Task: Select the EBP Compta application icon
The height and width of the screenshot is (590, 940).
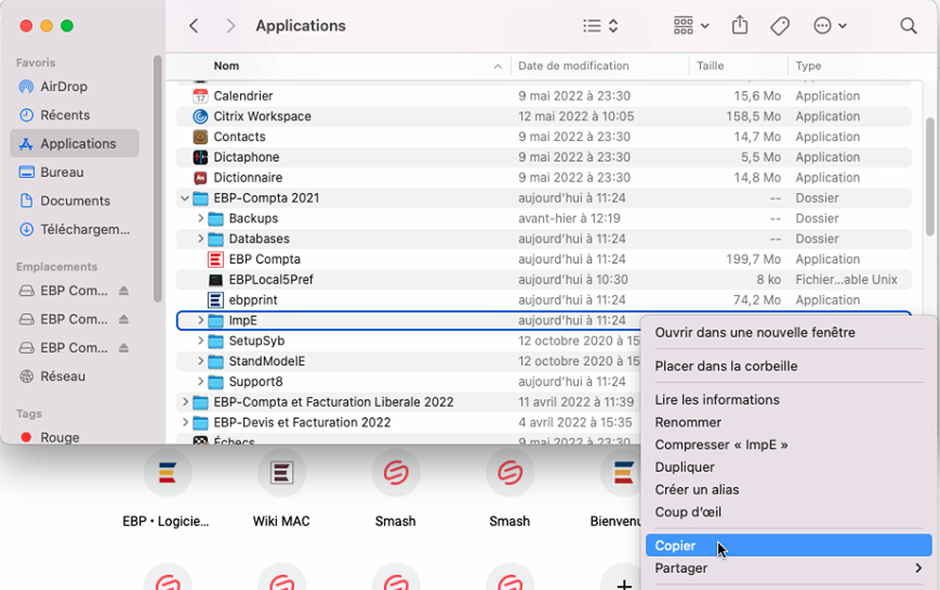Action: (x=215, y=259)
